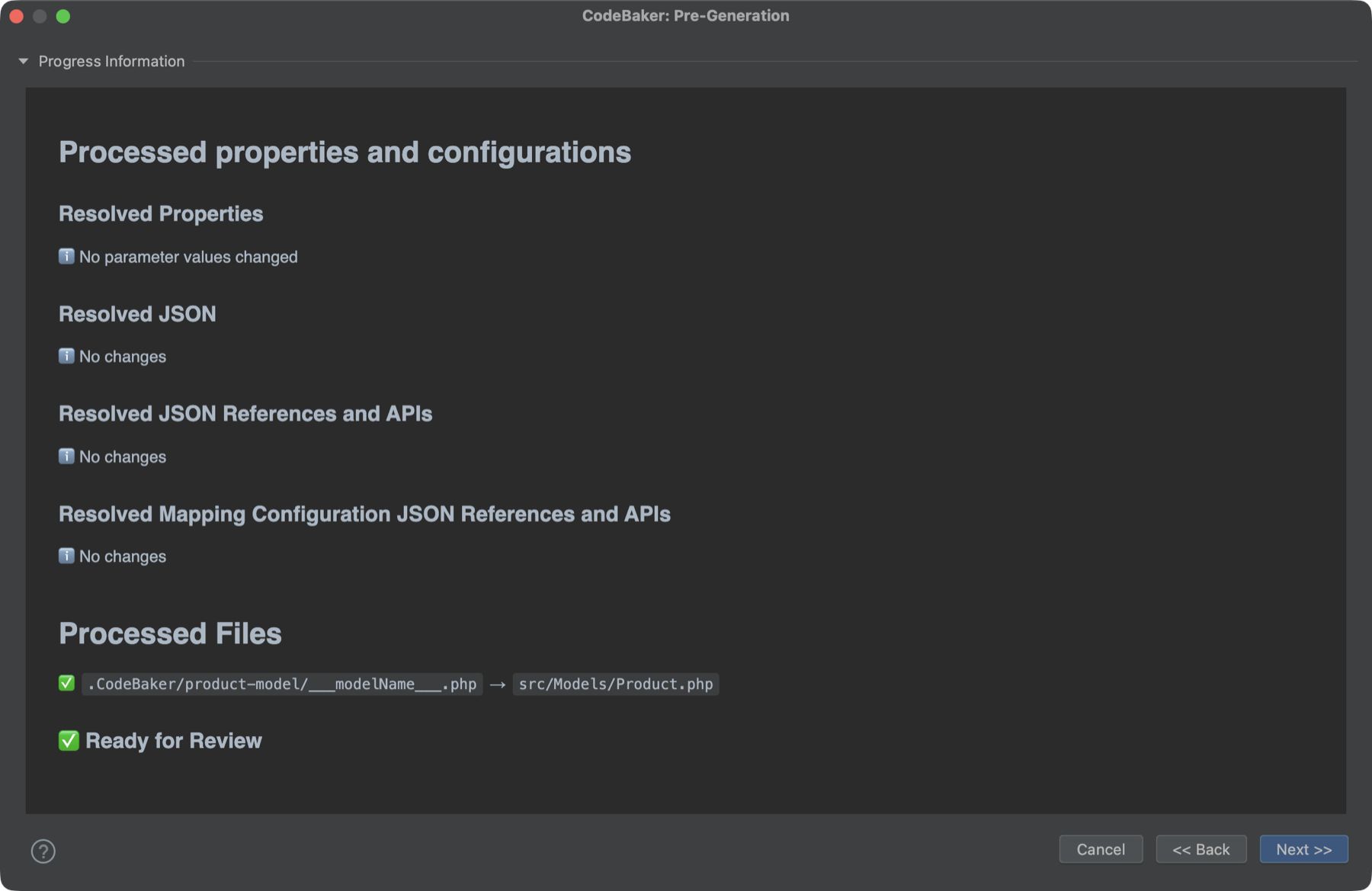
Task: Click info icon beside No parameter values changed
Action: click(x=67, y=256)
